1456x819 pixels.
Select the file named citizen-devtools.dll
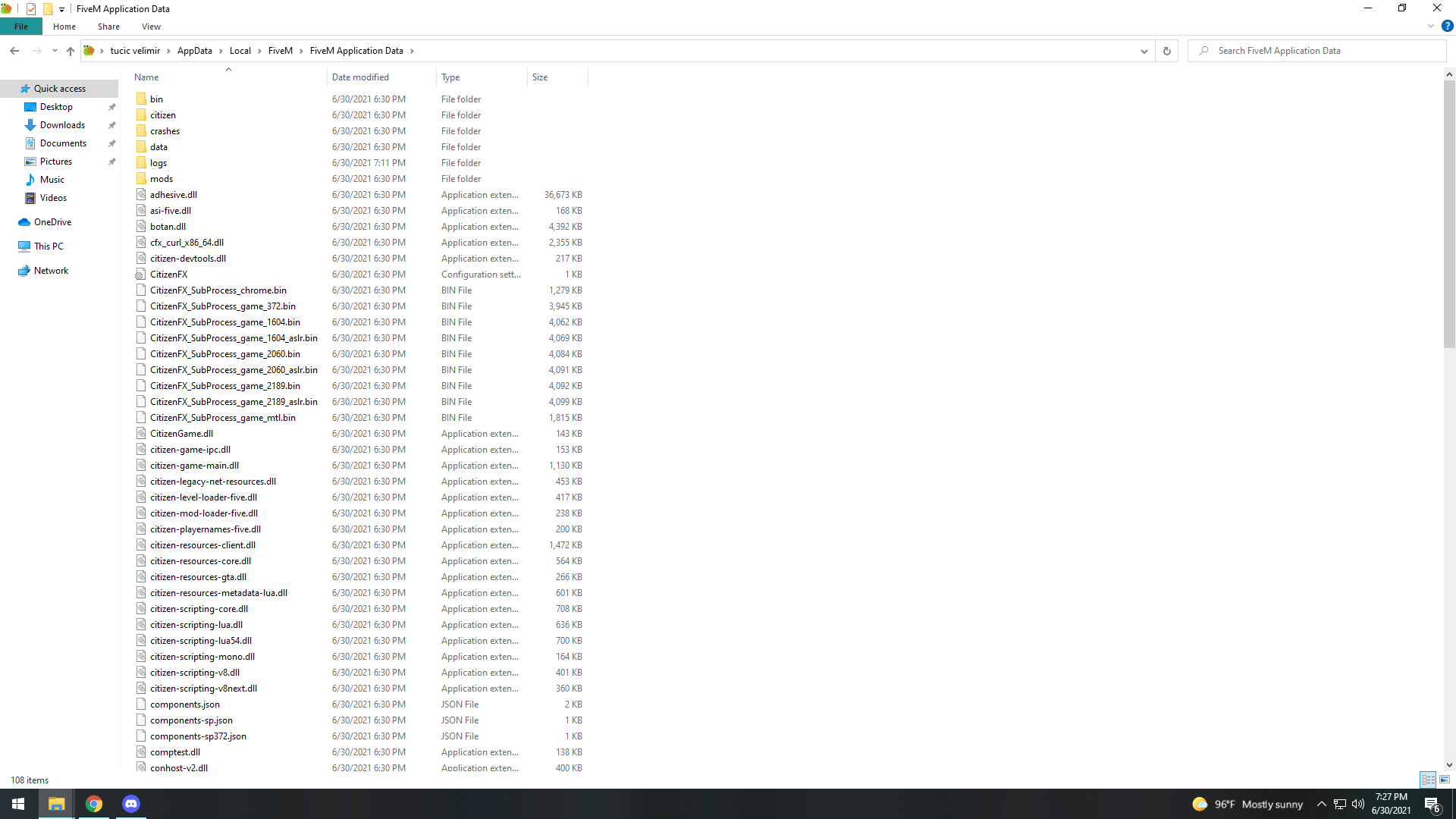pos(188,259)
